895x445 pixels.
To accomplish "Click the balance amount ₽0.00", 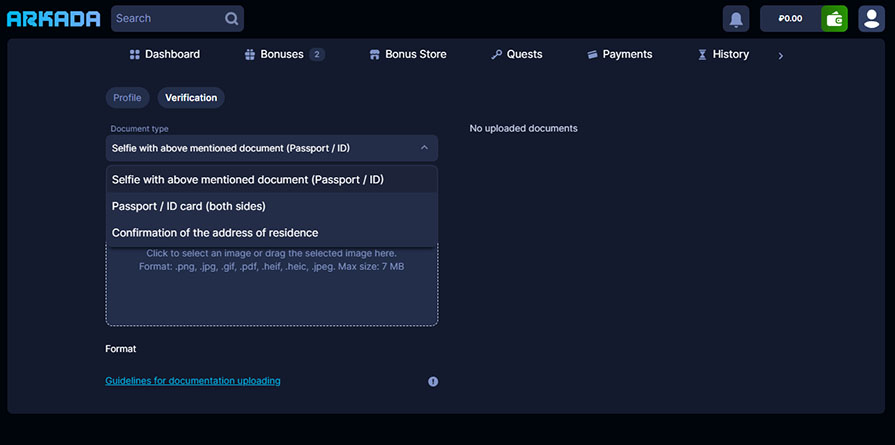I will (790, 19).
